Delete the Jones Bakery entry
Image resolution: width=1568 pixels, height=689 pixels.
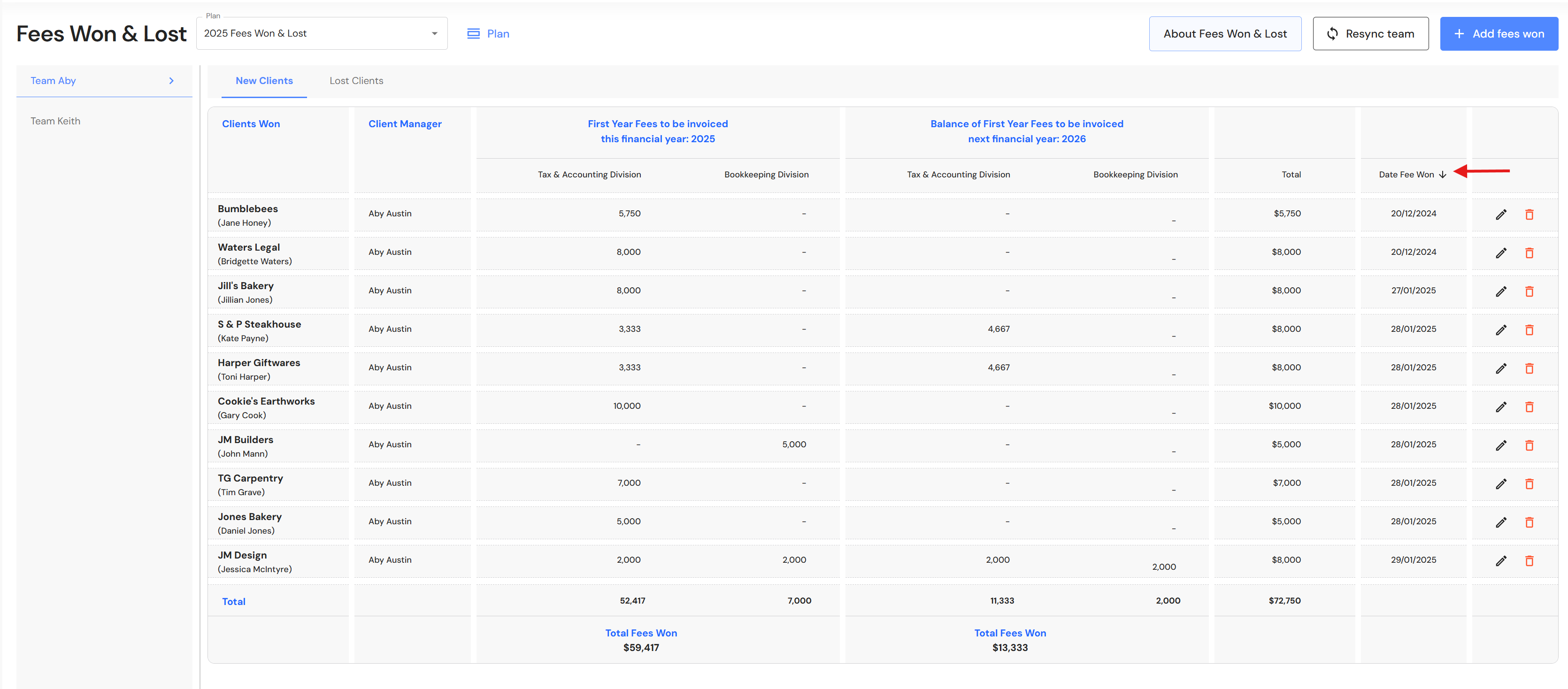click(1529, 522)
